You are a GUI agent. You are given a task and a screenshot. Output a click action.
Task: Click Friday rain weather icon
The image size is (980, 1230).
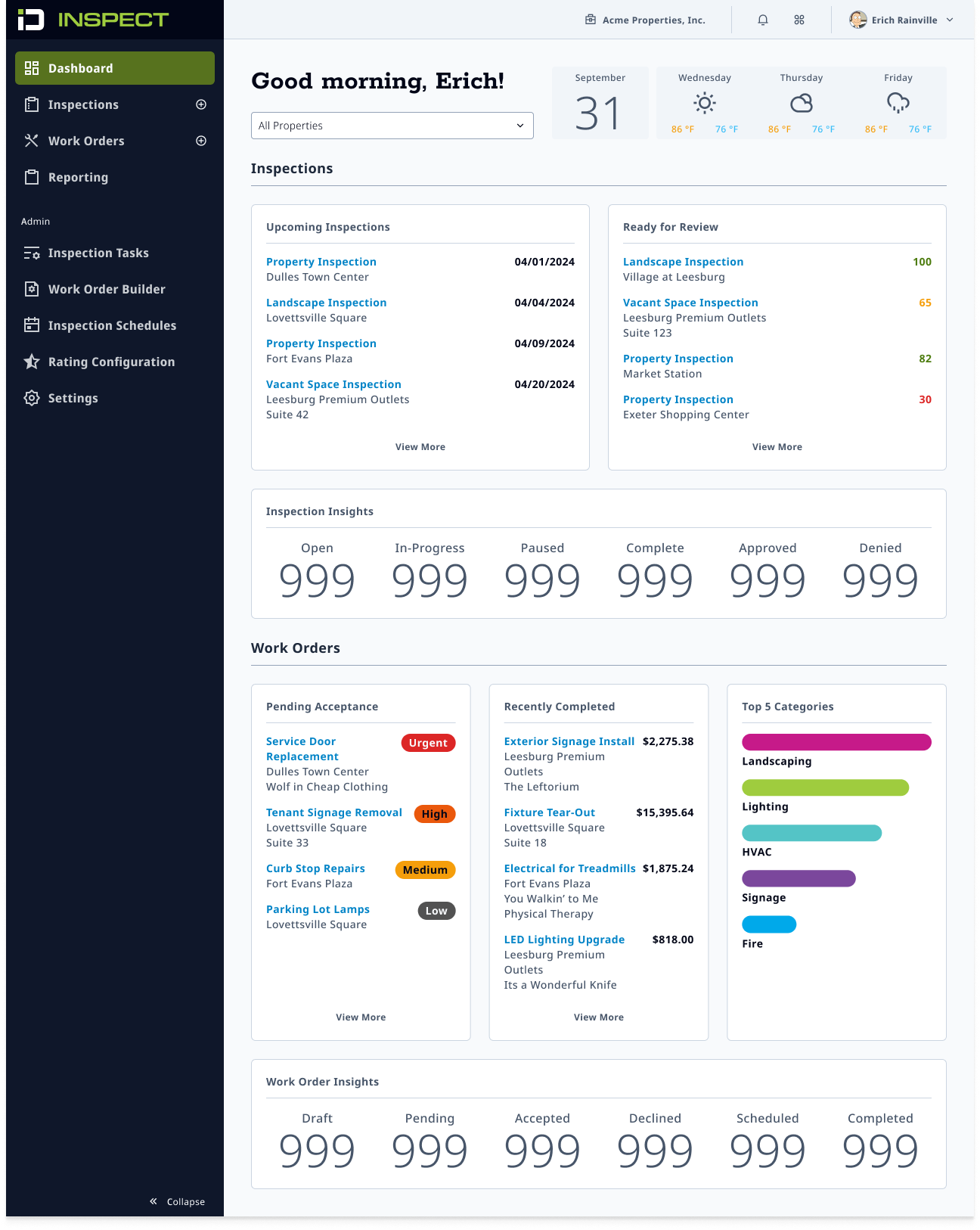pos(898,103)
